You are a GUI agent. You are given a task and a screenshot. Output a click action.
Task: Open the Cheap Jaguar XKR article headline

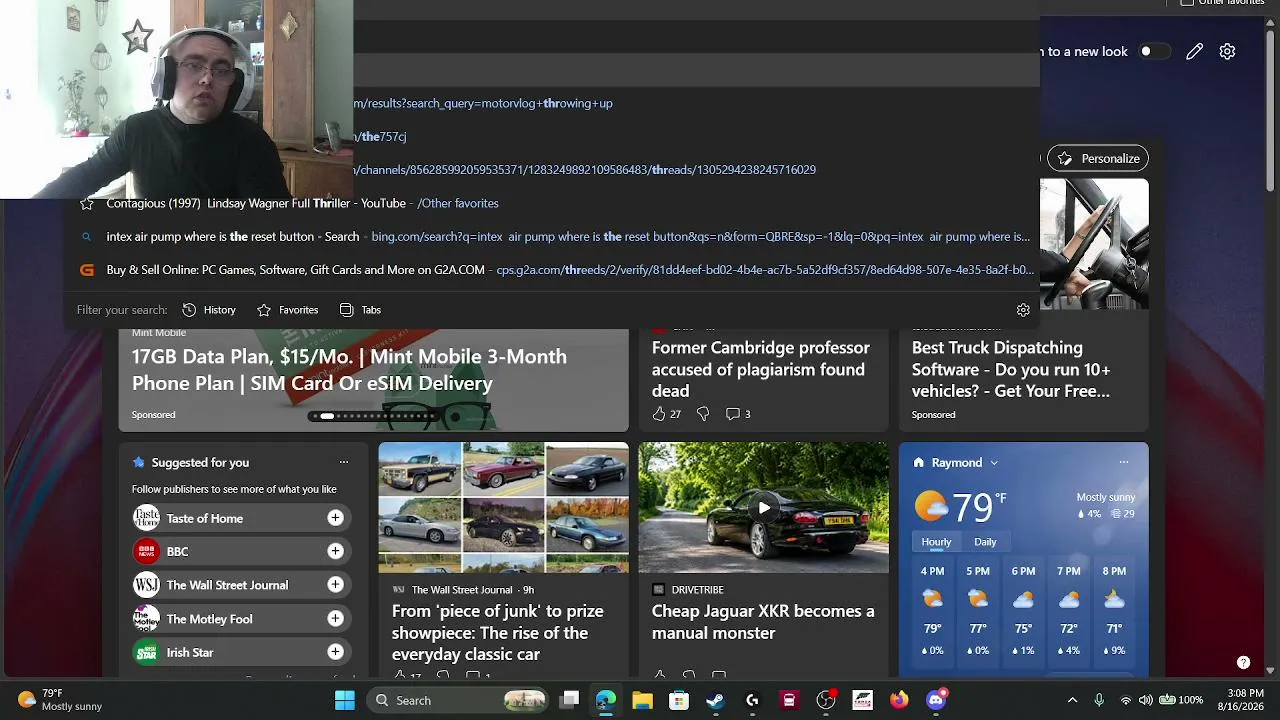(763, 621)
